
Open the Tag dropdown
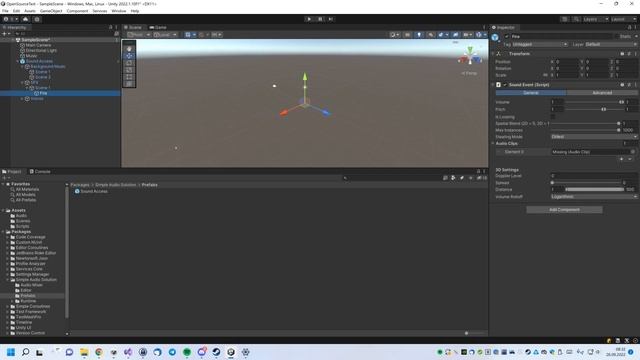(540, 44)
